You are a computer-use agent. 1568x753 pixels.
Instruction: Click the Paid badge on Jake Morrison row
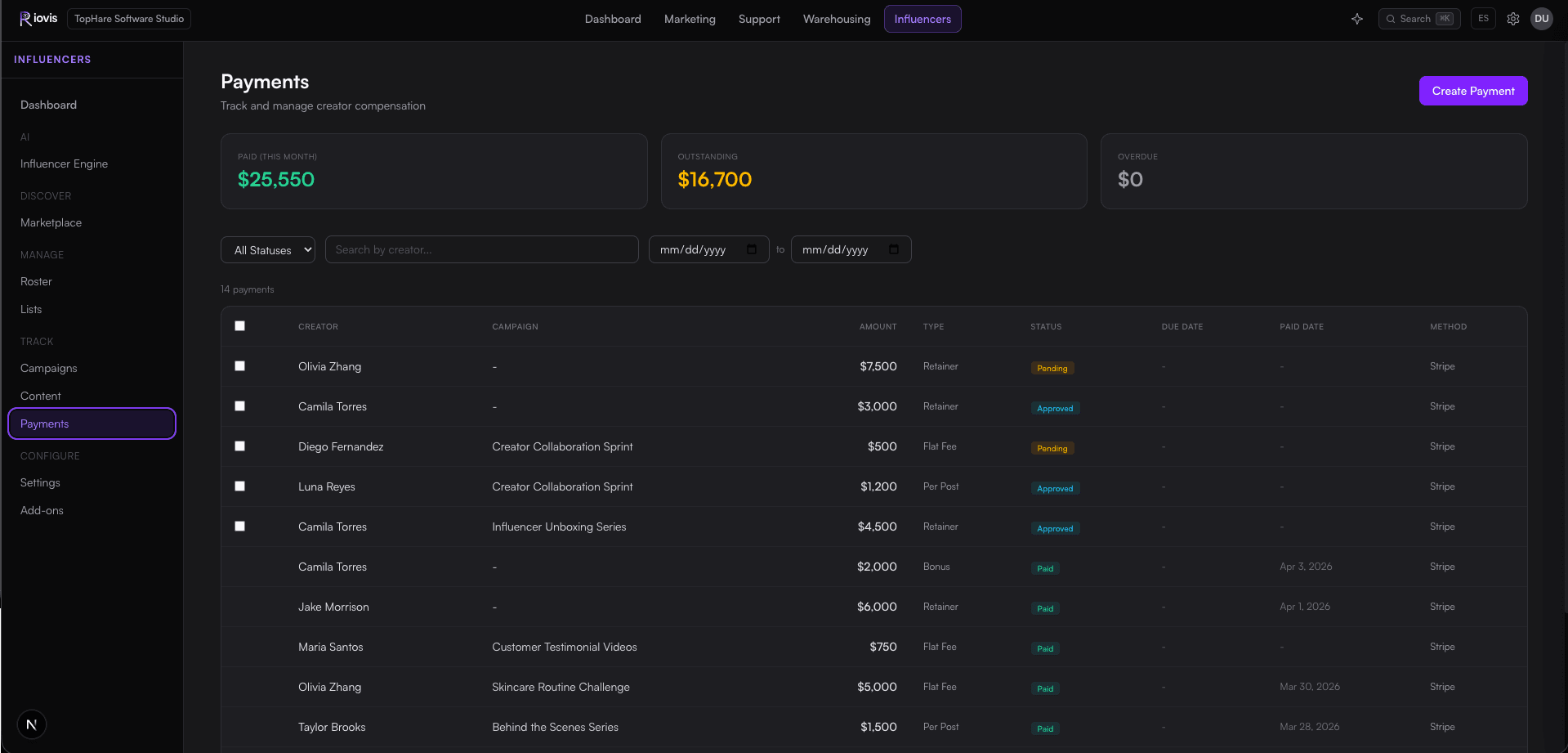(x=1045, y=608)
